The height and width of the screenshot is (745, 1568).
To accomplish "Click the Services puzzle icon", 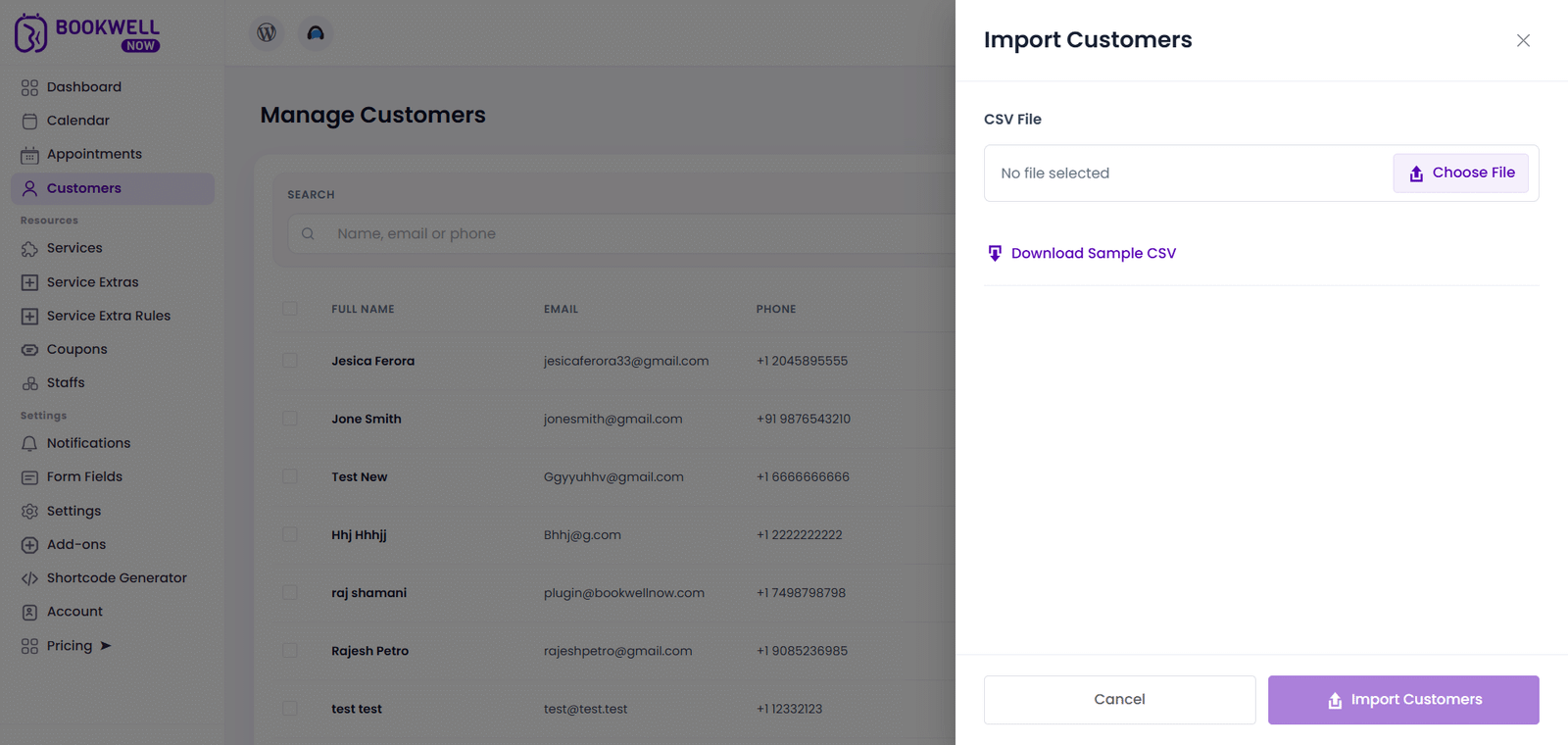I will tap(29, 249).
